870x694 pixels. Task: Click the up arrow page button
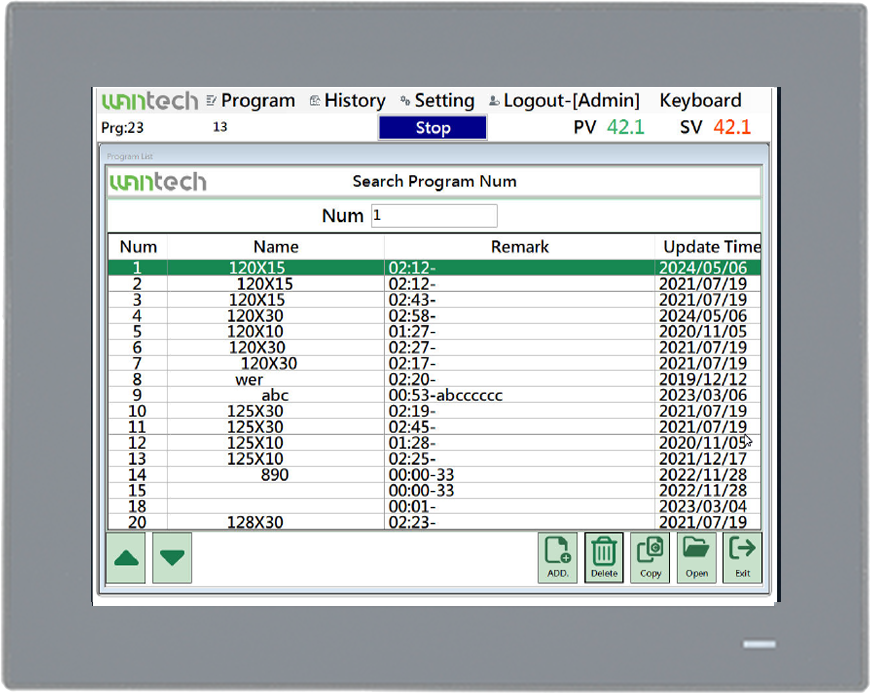[x=126, y=558]
